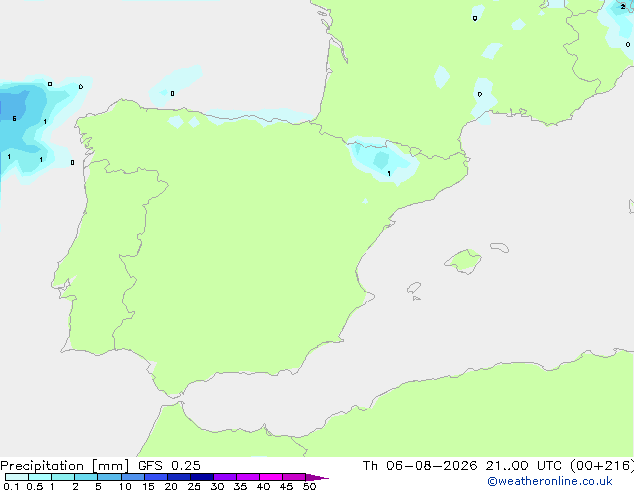
Task: Click the 21..00 UTC time text
Action: 524,466
